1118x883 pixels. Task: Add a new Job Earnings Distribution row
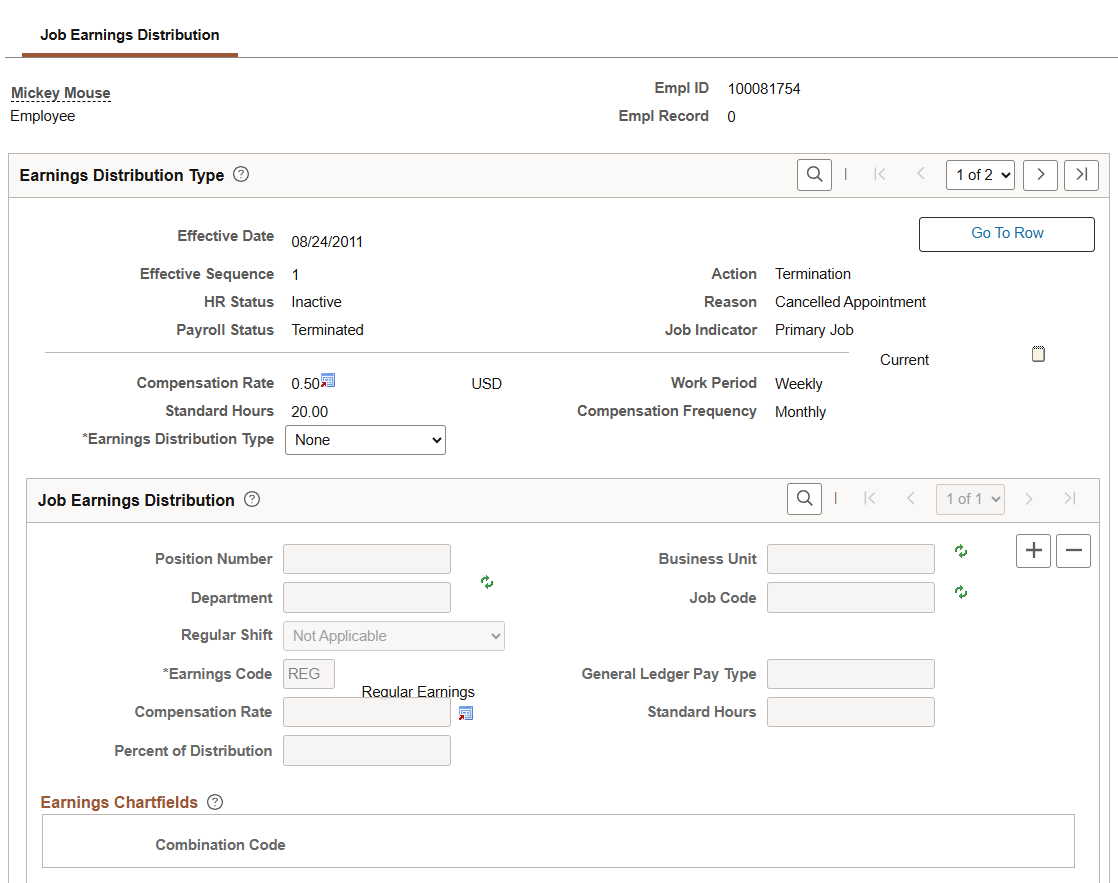tap(1033, 551)
